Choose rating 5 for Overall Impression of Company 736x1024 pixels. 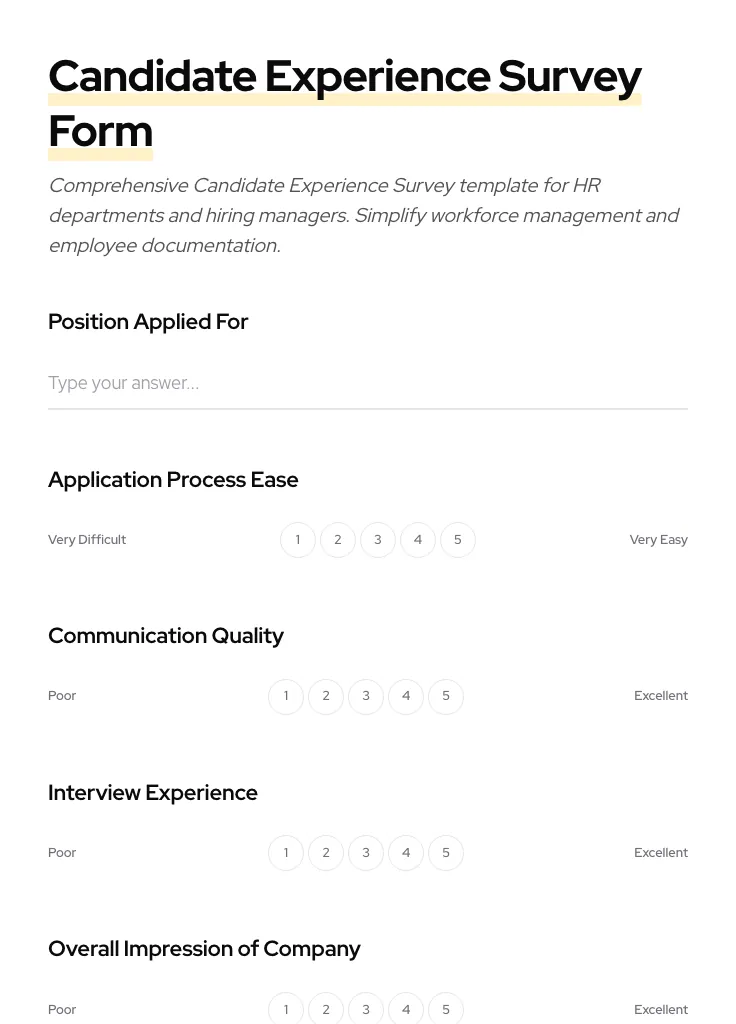point(445,1009)
